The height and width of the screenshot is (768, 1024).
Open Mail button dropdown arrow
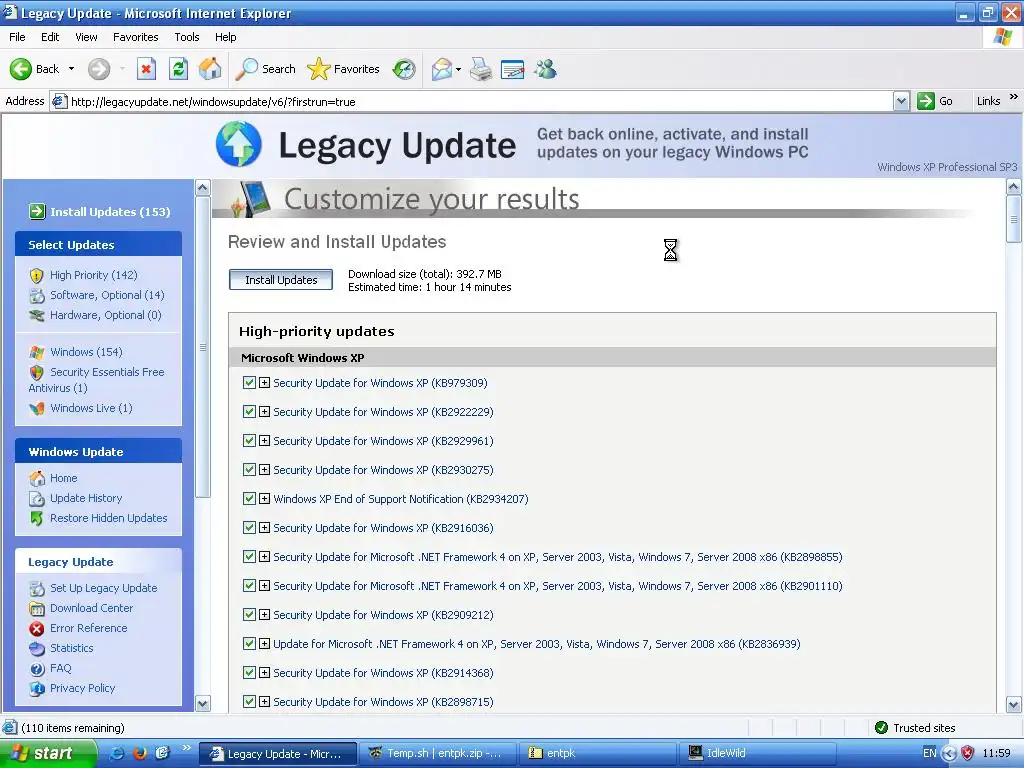pos(458,69)
